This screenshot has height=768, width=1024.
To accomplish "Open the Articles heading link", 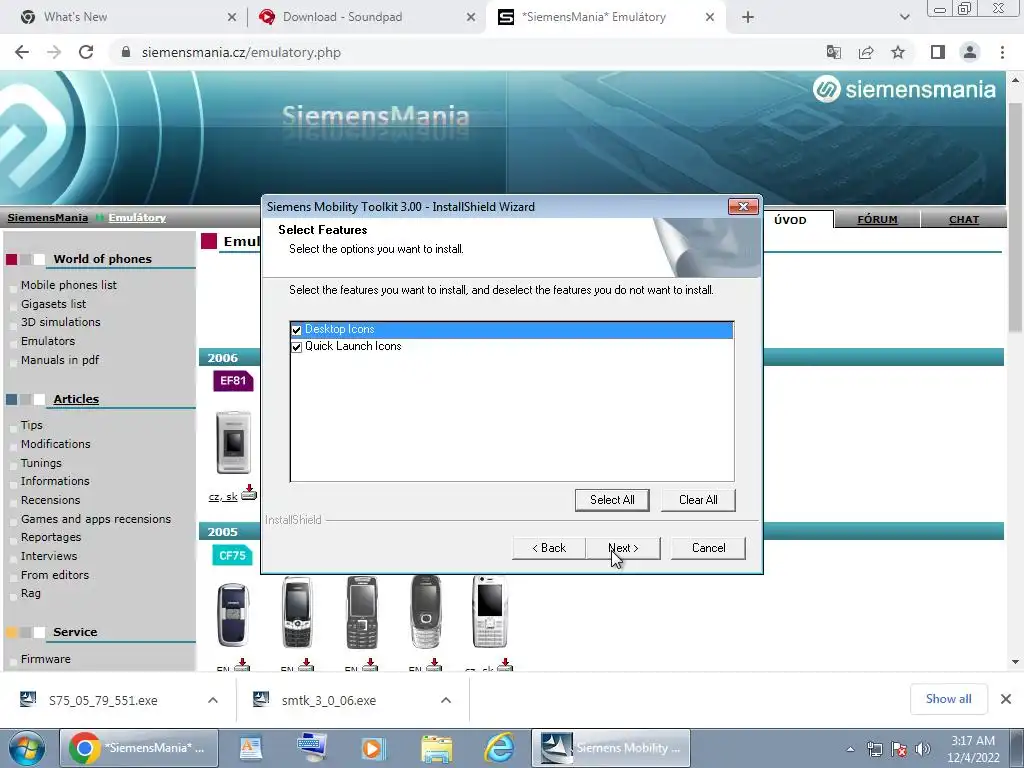I will click(76, 399).
